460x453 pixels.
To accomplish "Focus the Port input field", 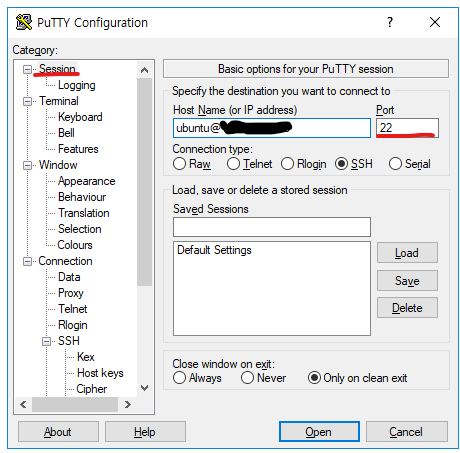I will click(x=407, y=128).
